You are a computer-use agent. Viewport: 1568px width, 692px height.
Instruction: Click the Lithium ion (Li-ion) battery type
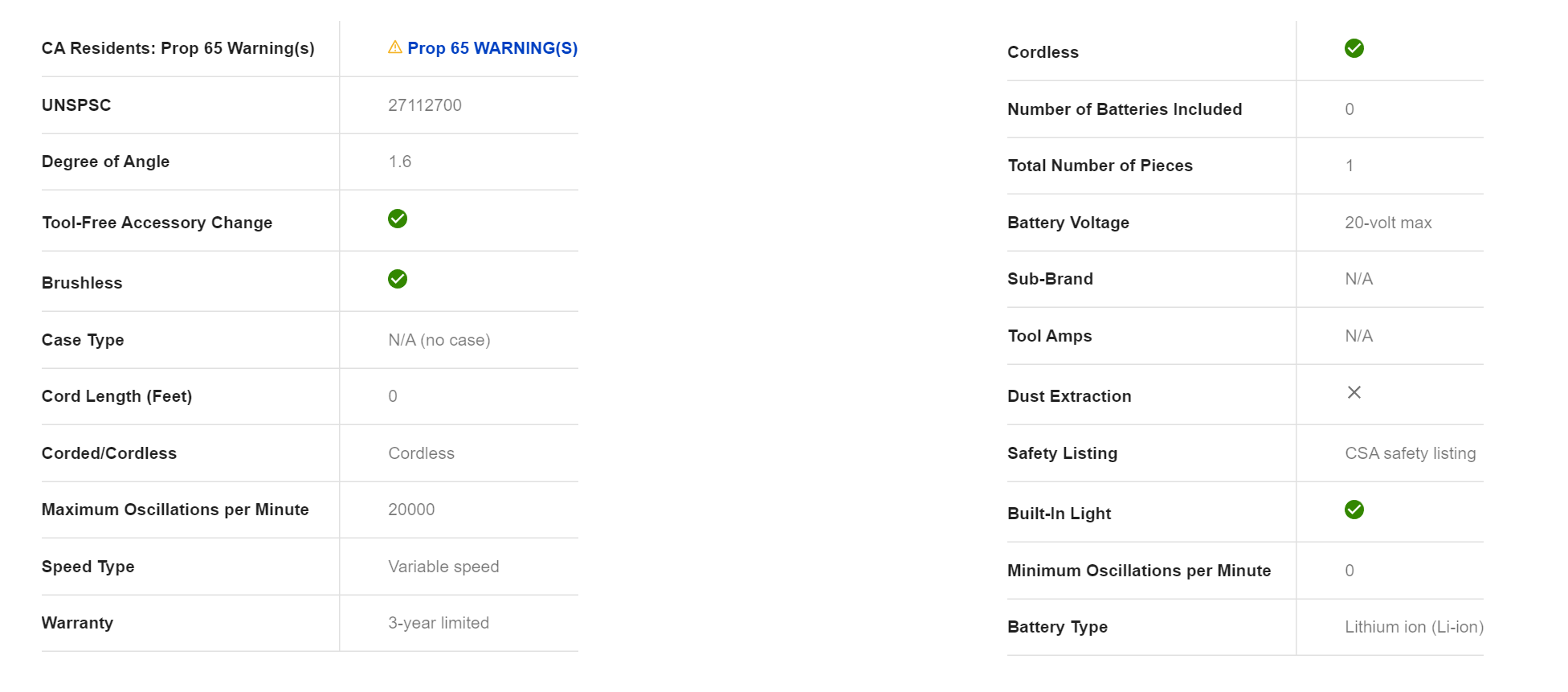click(1414, 627)
